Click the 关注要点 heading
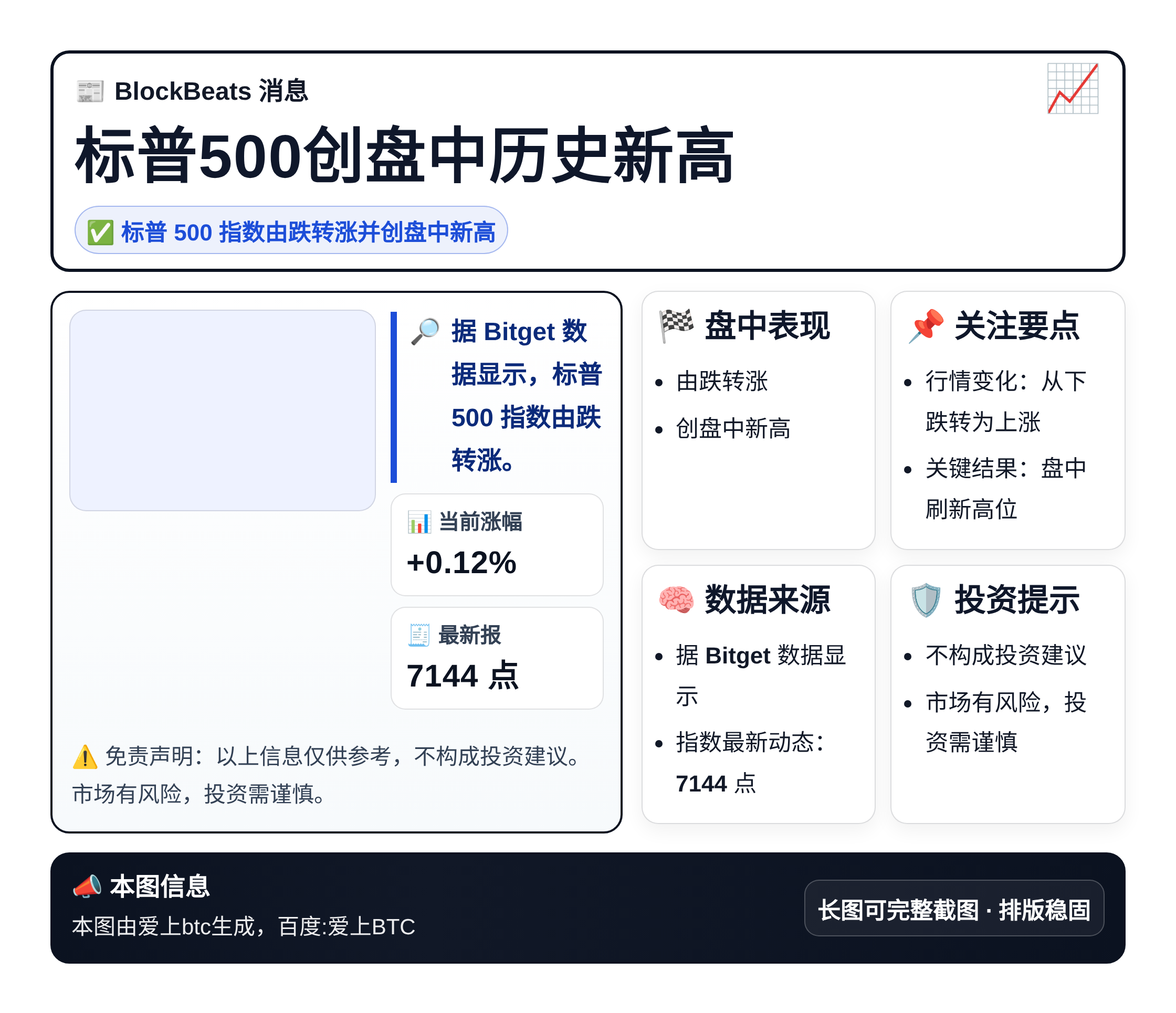The image size is (1176, 1013). 1016,326
